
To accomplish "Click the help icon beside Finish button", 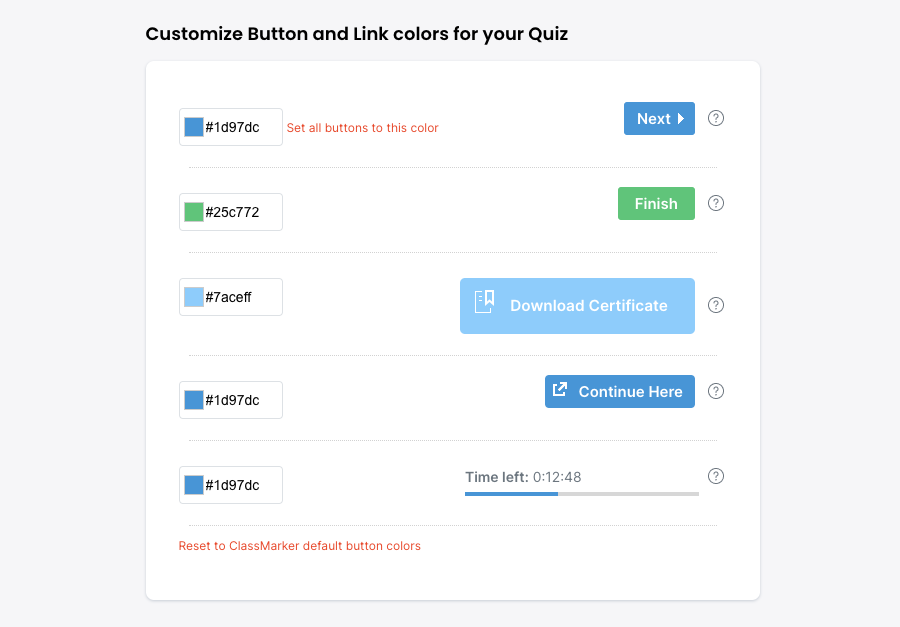I will (716, 203).
